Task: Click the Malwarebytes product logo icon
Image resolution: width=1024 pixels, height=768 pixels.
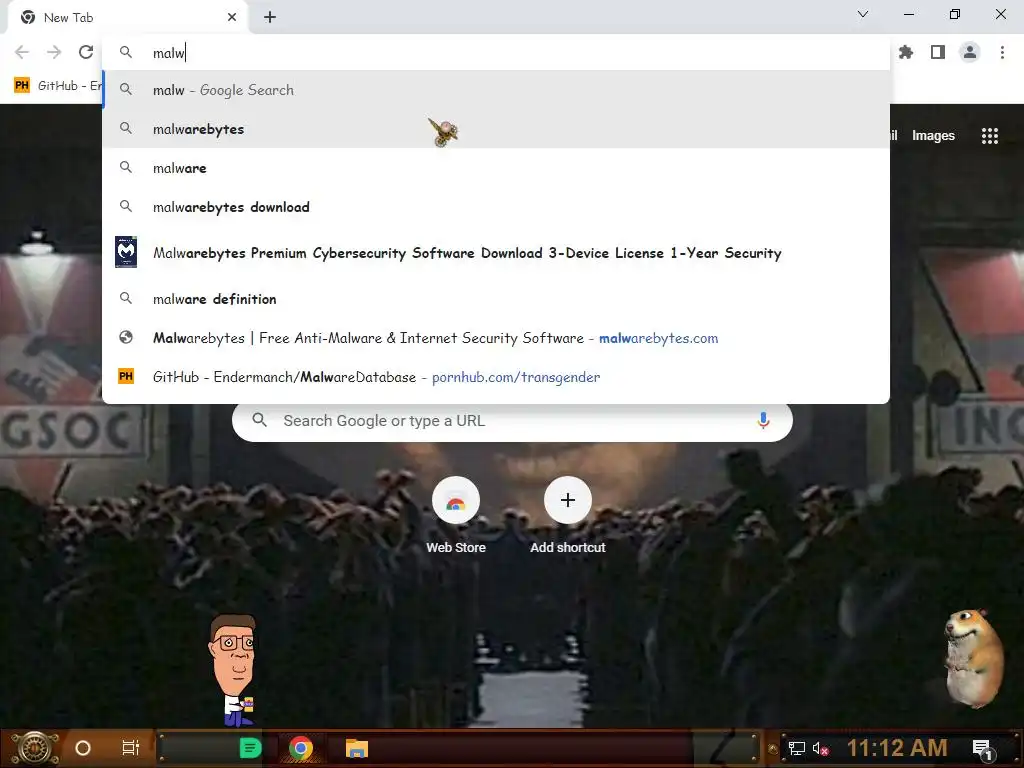Action: coord(126,252)
